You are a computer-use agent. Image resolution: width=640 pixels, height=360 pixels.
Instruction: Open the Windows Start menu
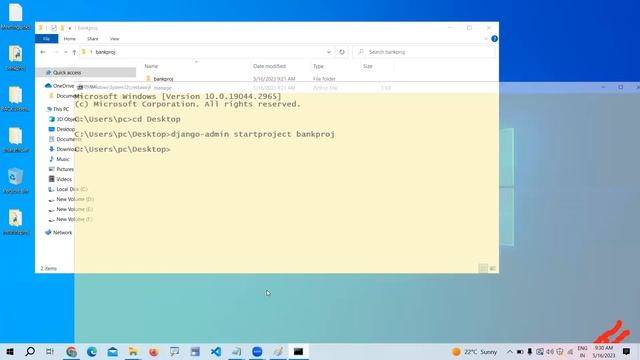[10, 351]
